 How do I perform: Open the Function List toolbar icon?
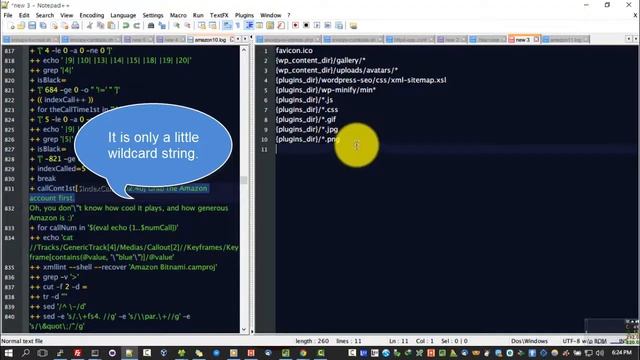click(x=281, y=26)
